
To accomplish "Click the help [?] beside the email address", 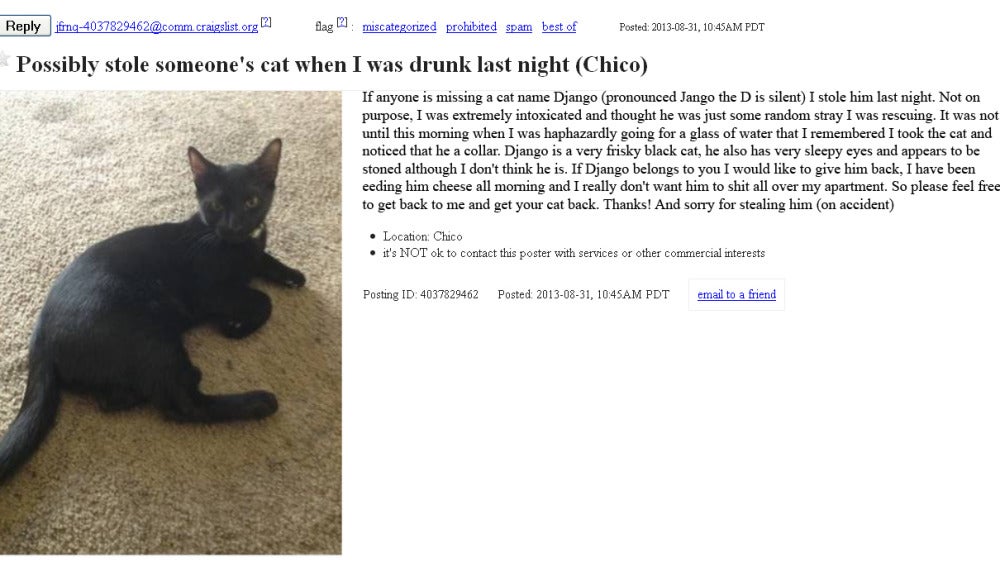I will [x=266, y=22].
